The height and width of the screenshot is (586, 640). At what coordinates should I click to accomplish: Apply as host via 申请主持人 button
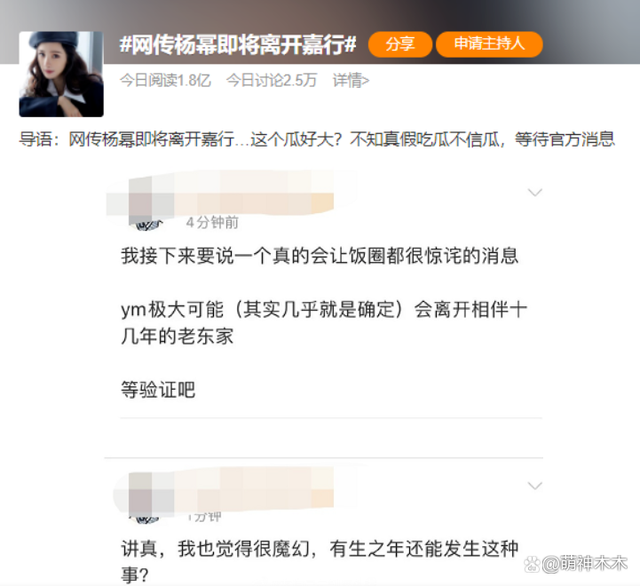(x=489, y=44)
